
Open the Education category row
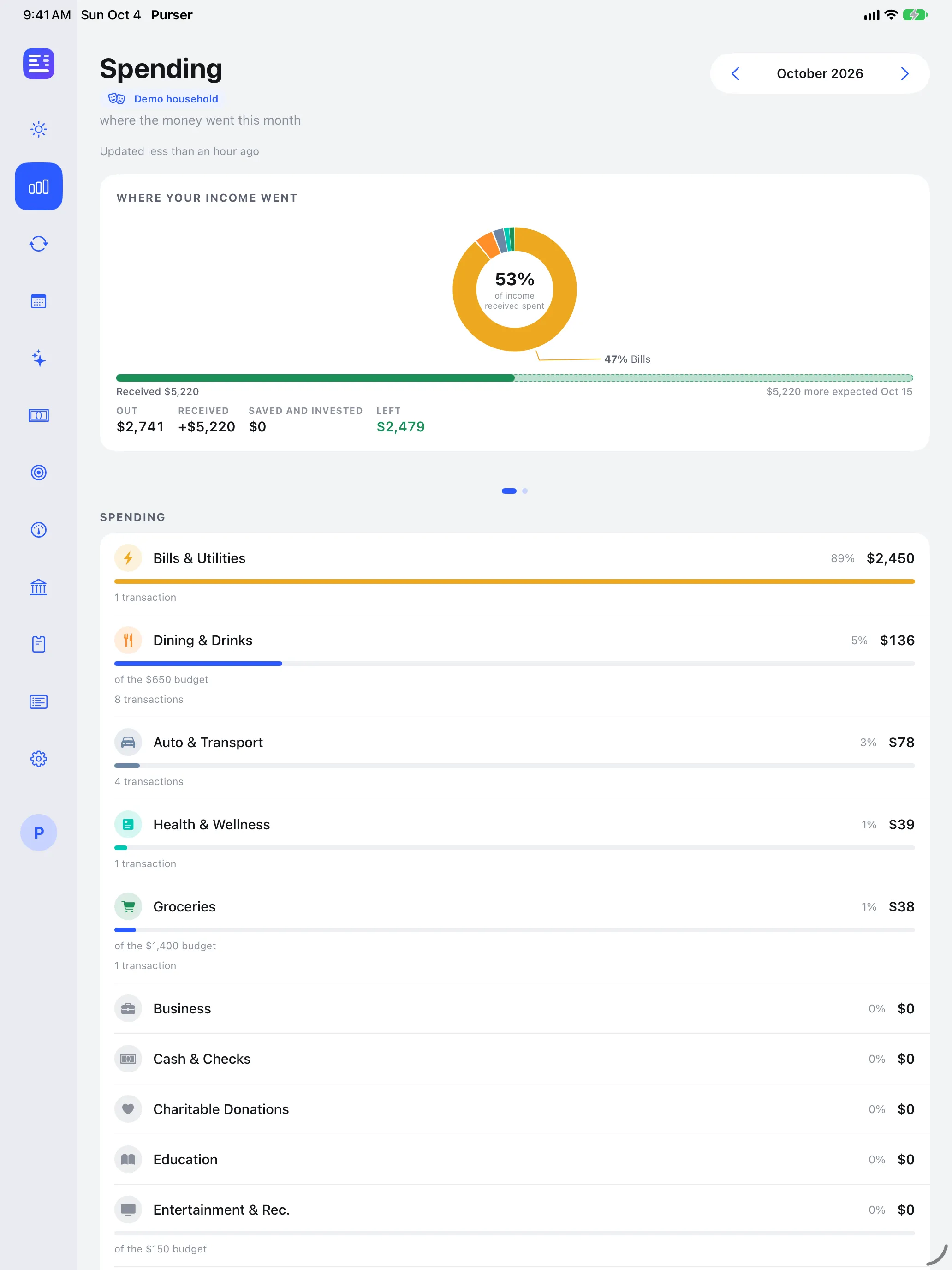(x=515, y=1159)
